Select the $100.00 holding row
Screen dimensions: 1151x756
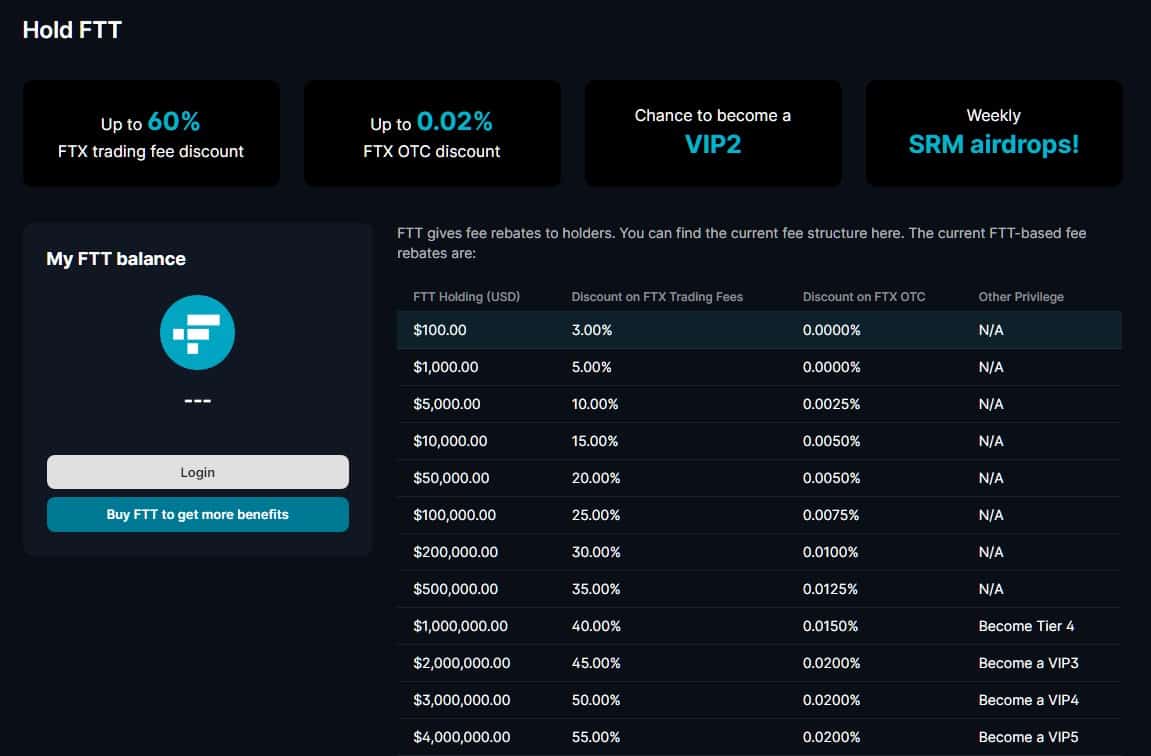pyautogui.click(x=759, y=330)
